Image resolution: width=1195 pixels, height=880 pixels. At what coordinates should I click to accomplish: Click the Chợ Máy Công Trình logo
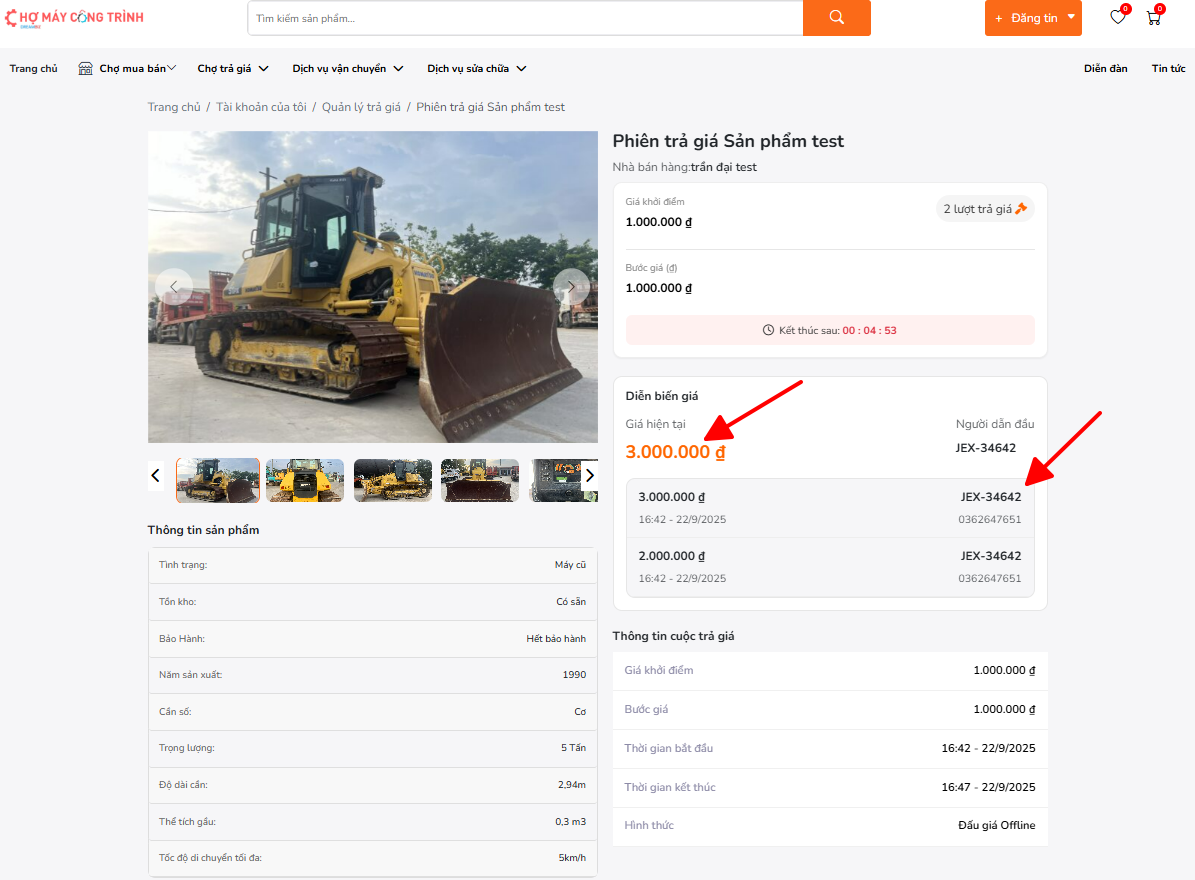(75, 17)
